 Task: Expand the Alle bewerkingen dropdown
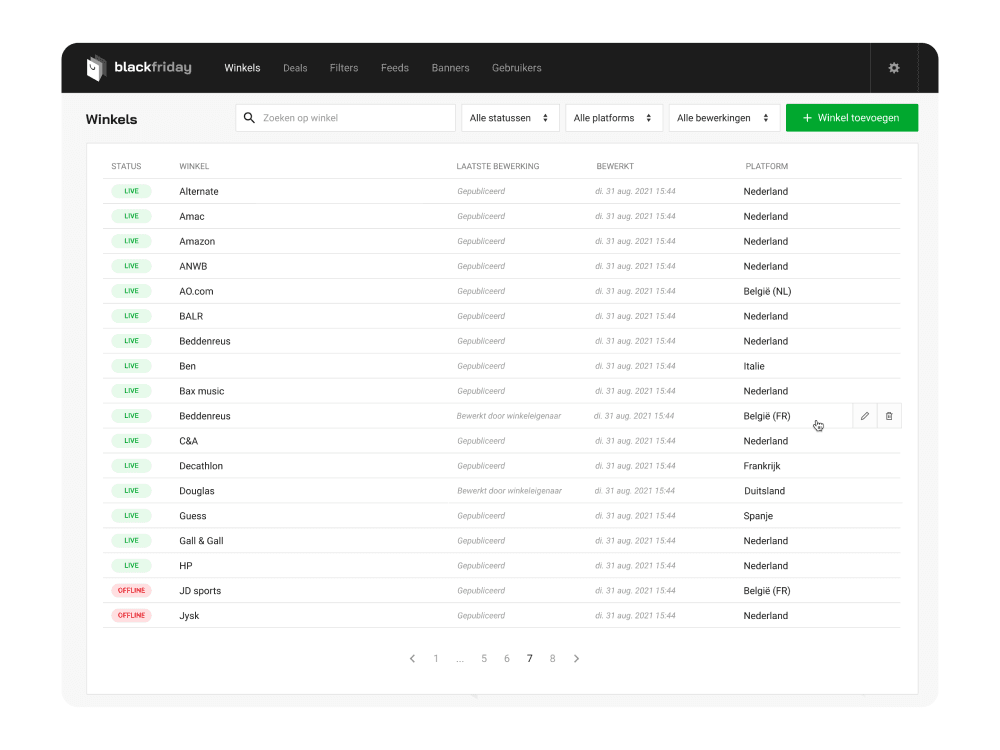tap(724, 118)
